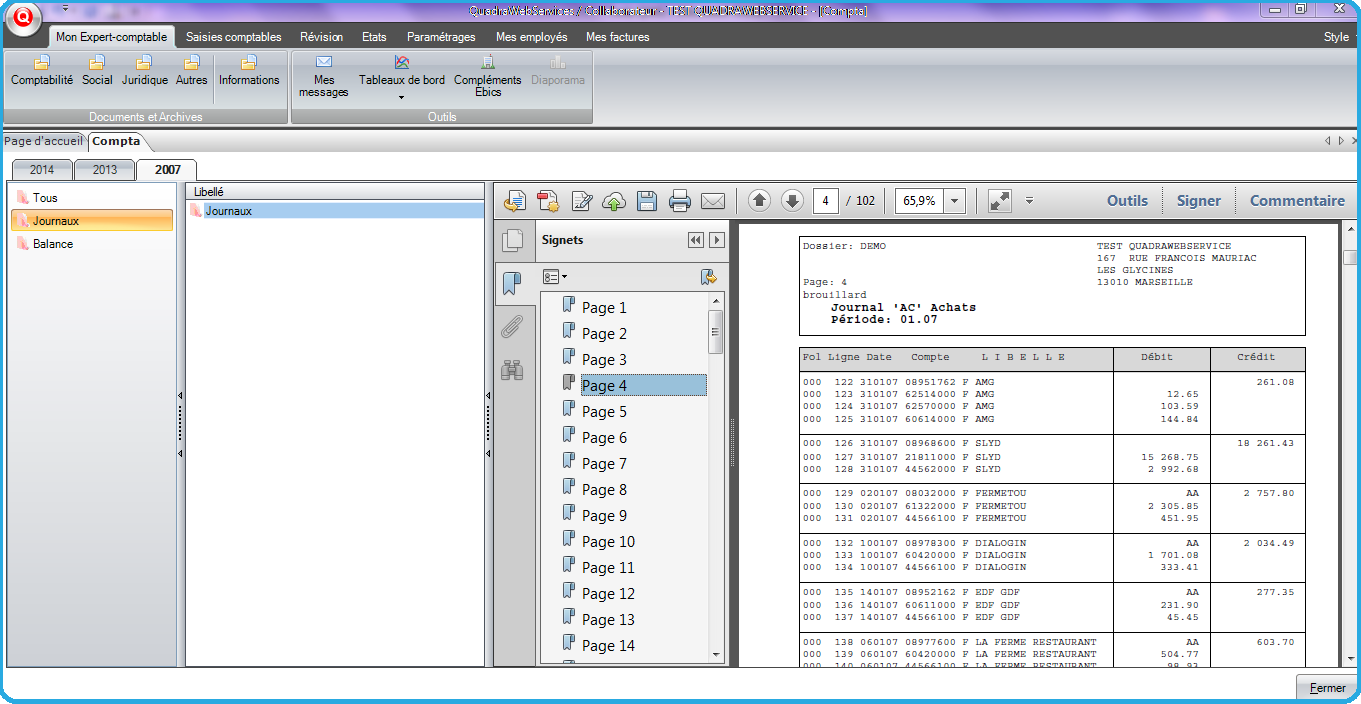1361x704 pixels.
Task: Open the attachments paperclip panel
Action: [x=512, y=327]
